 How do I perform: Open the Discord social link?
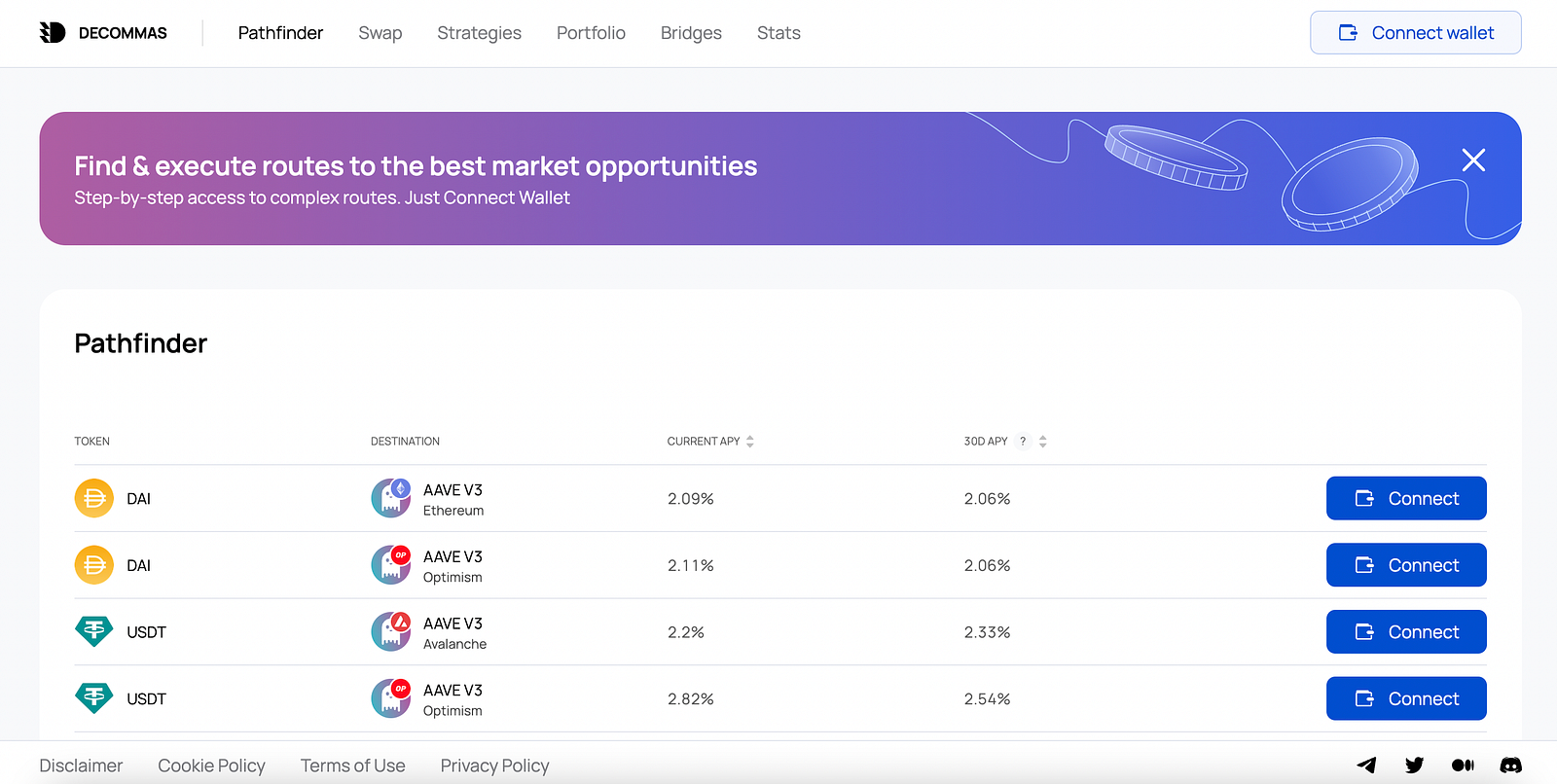1510,766
